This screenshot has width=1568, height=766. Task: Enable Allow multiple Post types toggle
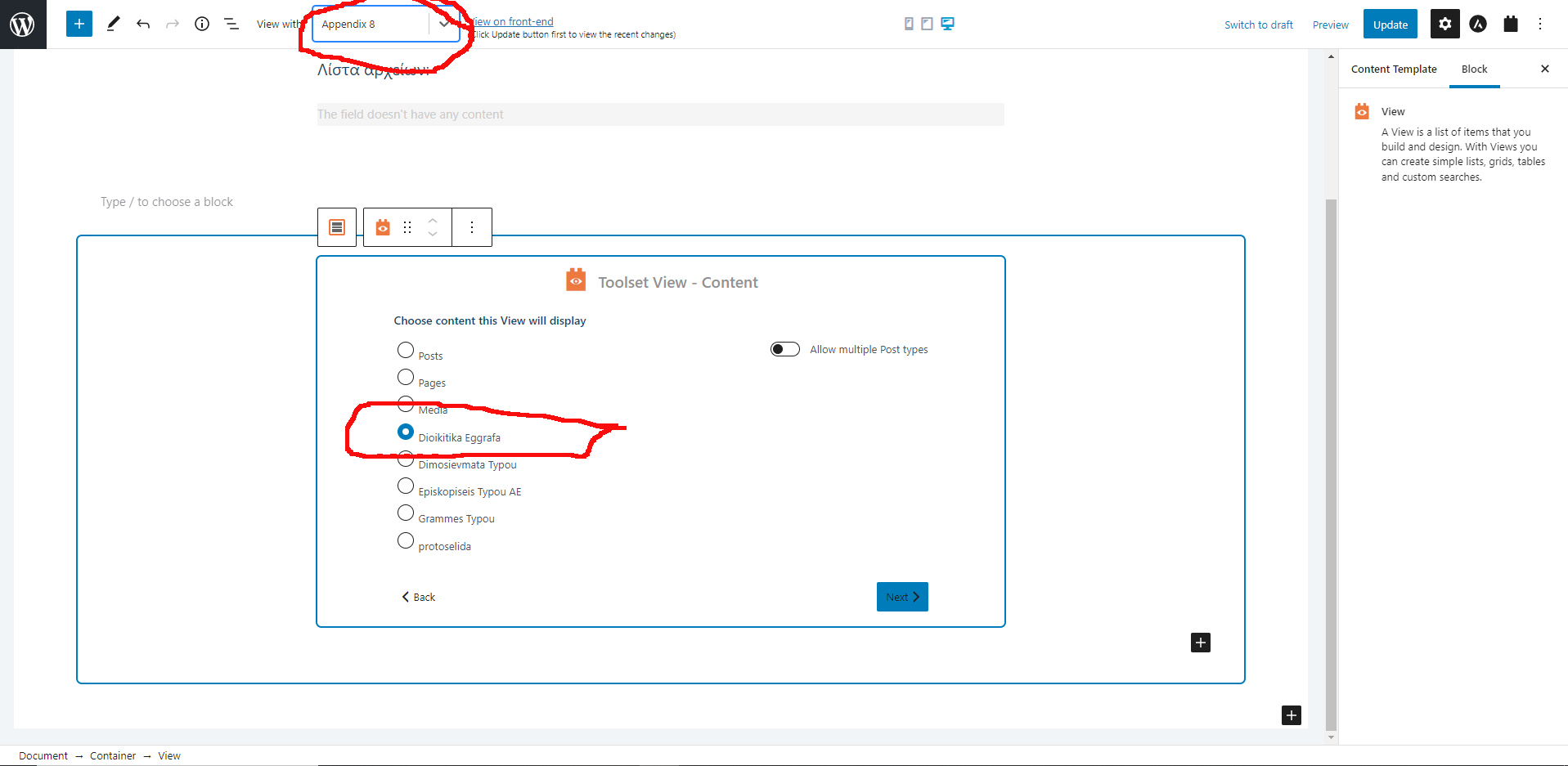(x=785, y=349)
